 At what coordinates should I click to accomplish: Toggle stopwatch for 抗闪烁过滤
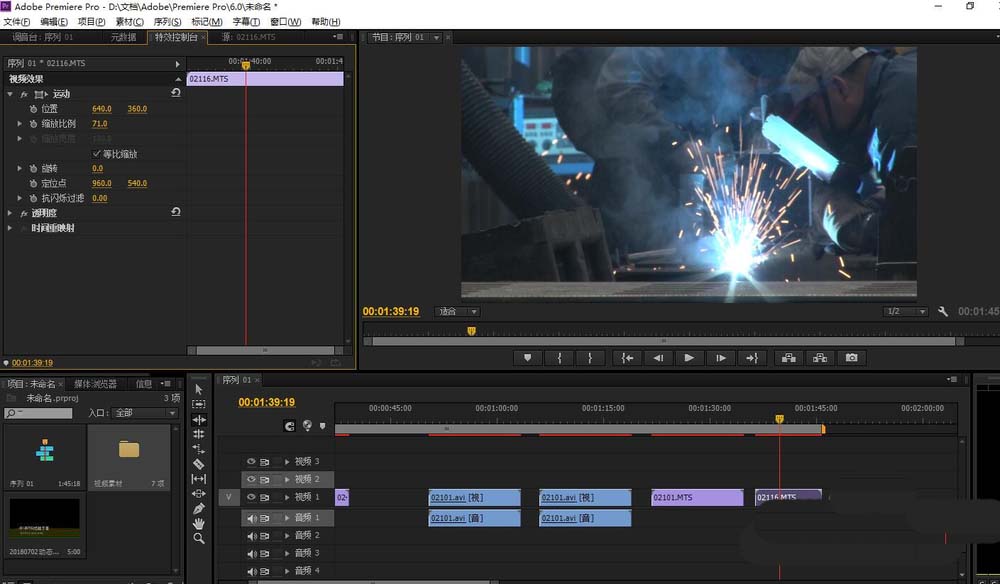pos(33,198)
